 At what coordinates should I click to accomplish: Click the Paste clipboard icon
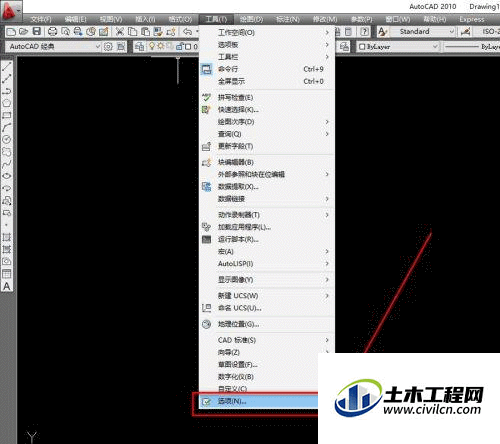(x=145, y=32)
